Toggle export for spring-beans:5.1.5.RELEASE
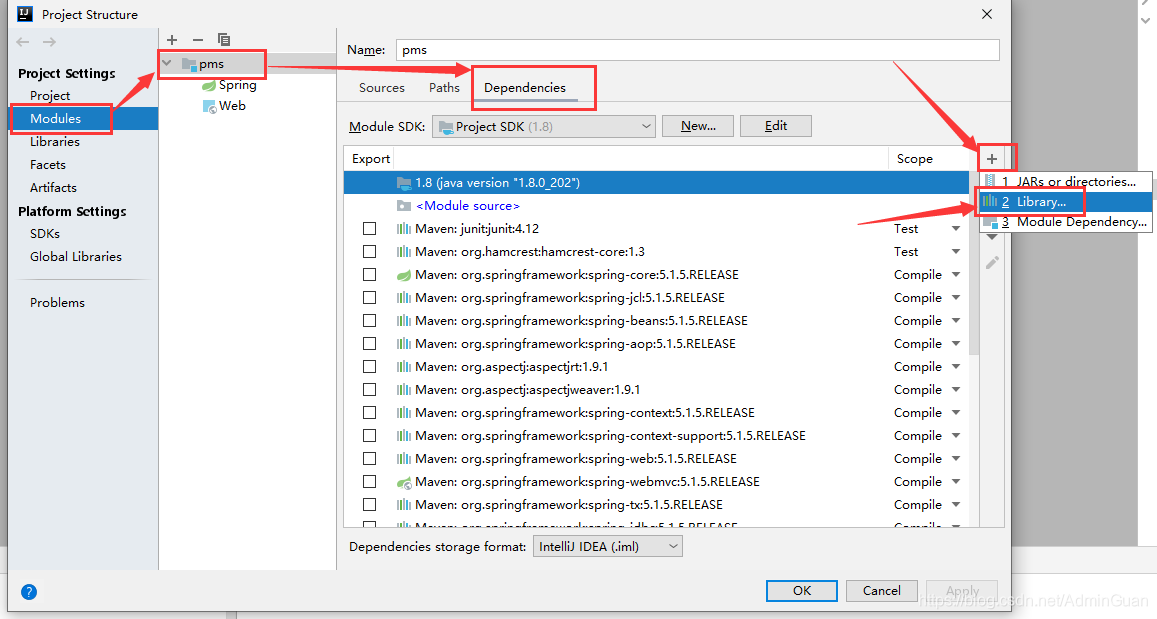Viewport: 1157px width, 619px height. pos(370,321)
